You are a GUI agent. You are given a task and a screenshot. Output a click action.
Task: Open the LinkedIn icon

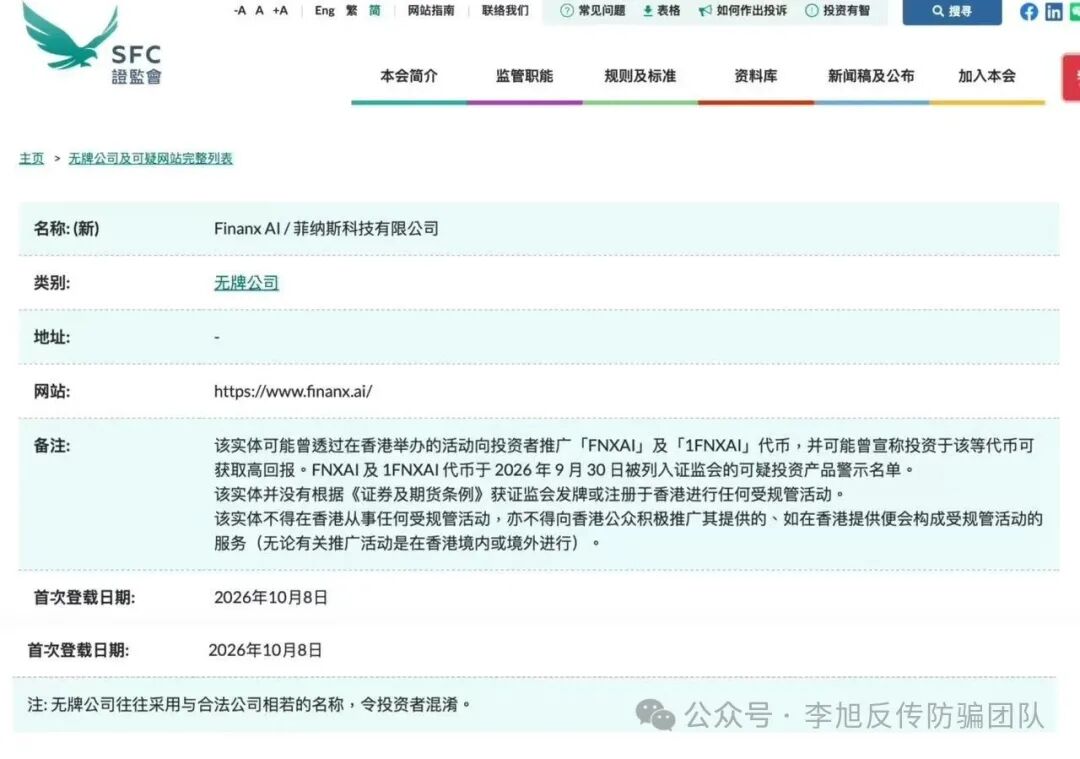tap(1054, 12)
